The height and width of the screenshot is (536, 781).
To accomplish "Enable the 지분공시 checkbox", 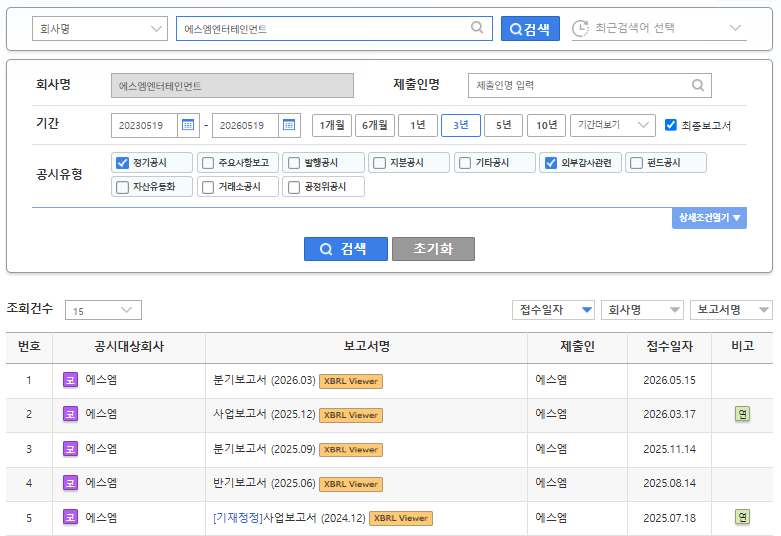I will pyautogui.click(x=380, y=163).
